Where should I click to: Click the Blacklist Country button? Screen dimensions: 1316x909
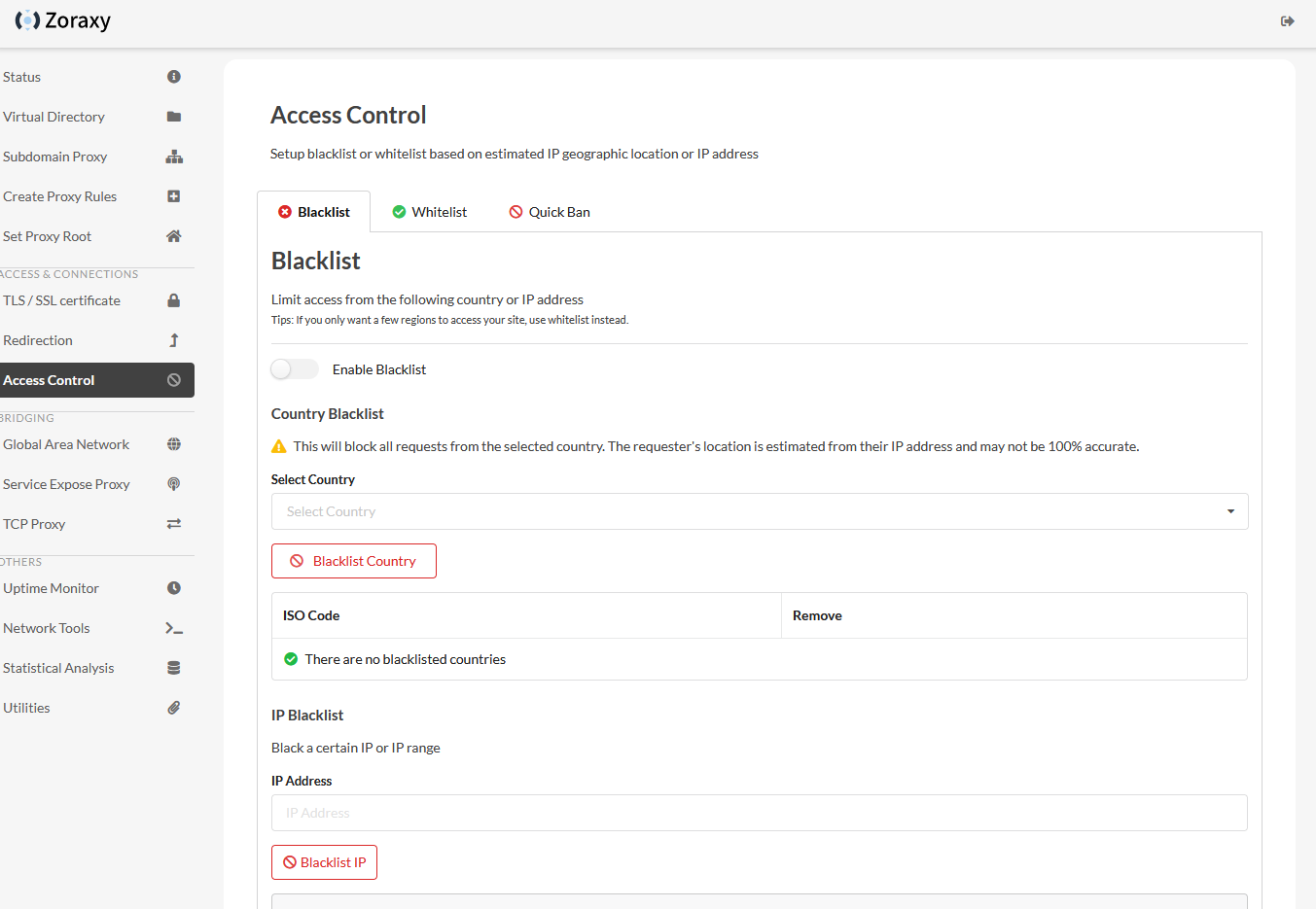click(354, 561)
